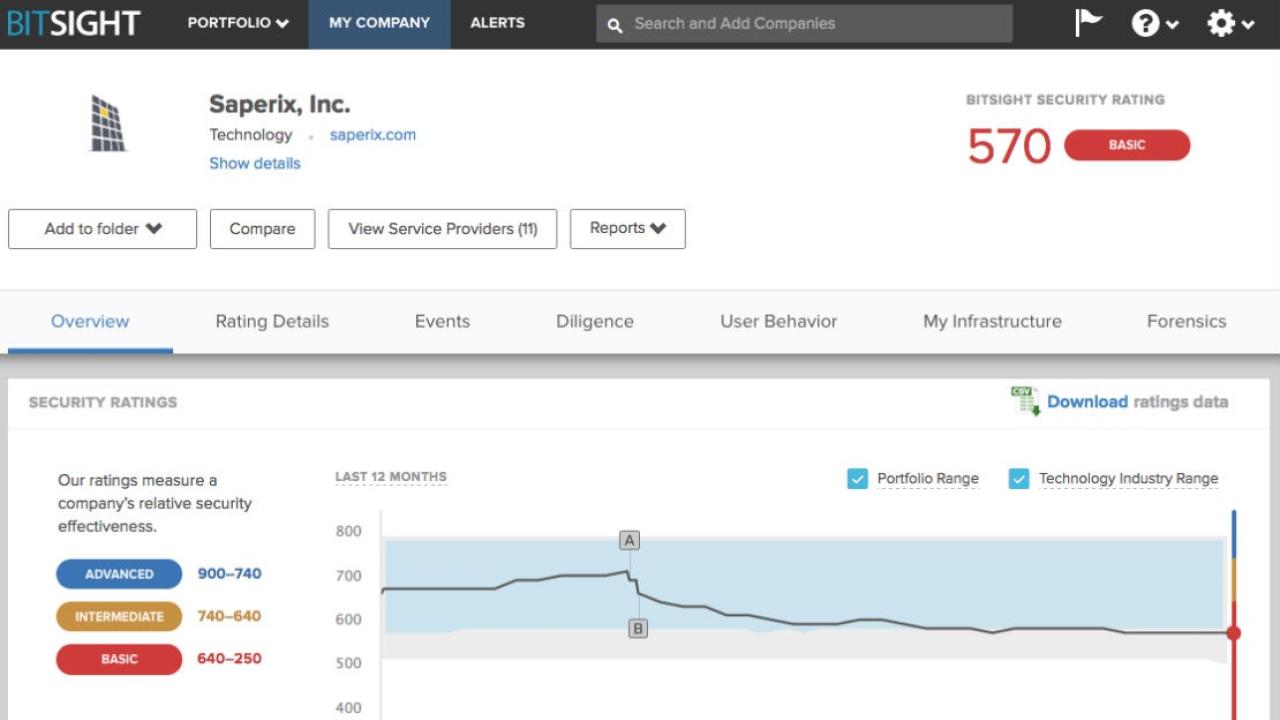Open the Reports dropdown

point(627,228)
